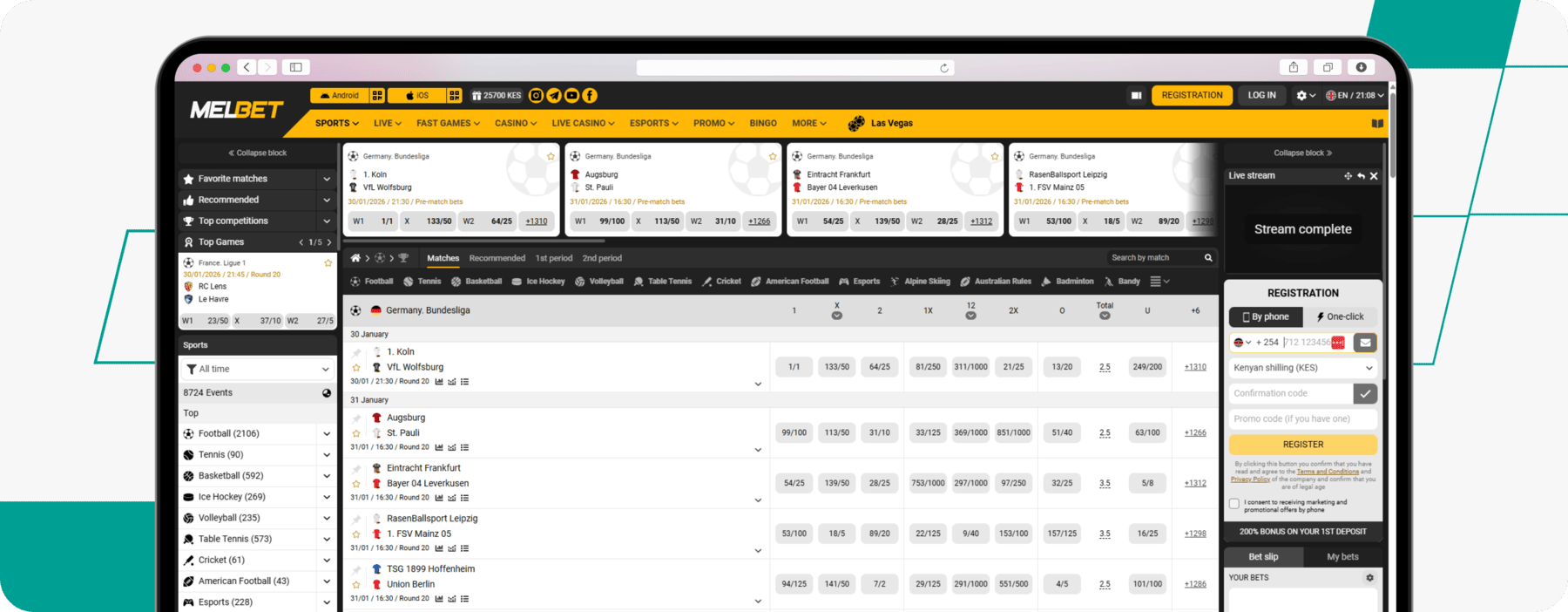This screenshot has height=612, width=1568.
Task: Open Melbet's Telegram channel icon
Action: coord(554,96)
